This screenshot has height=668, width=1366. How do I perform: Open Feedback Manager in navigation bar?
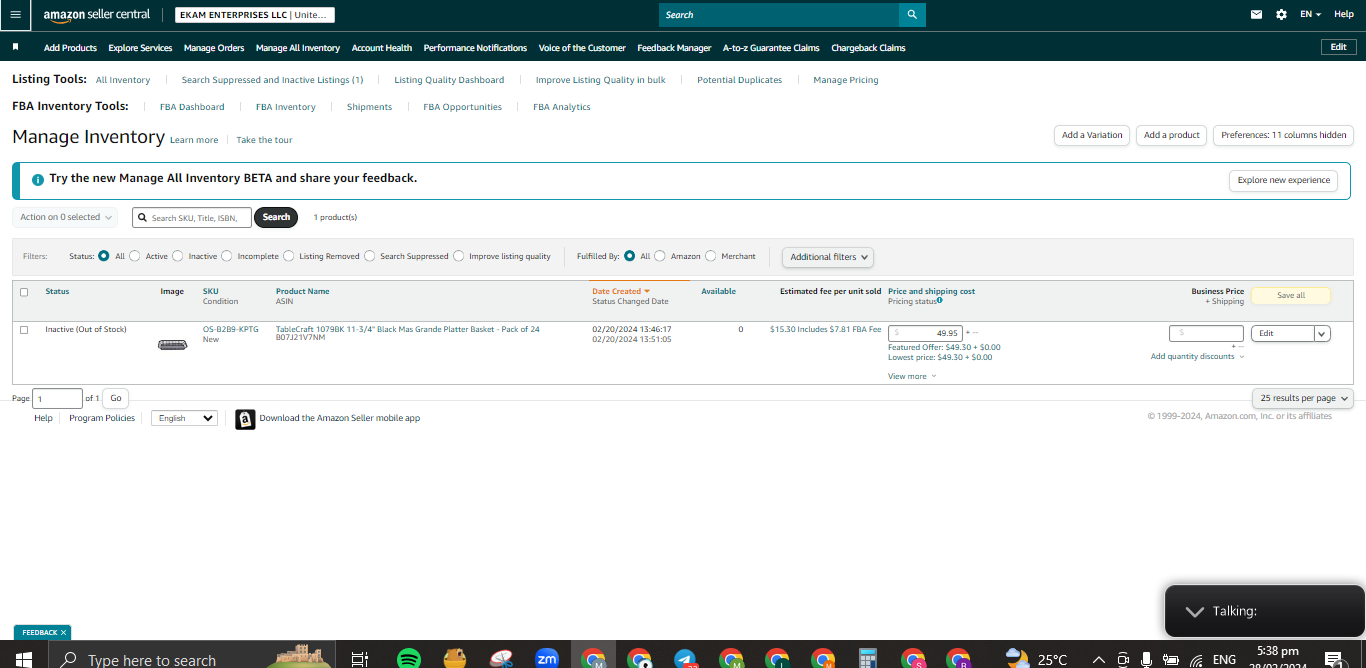point(674,48)
